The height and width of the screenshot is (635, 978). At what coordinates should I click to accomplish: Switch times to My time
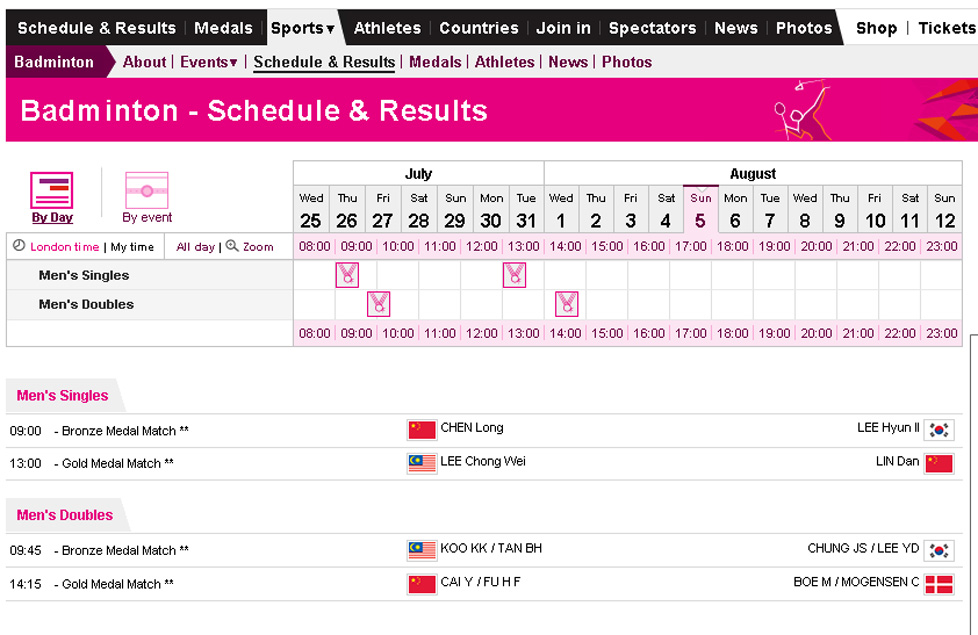tap(132, 247)
